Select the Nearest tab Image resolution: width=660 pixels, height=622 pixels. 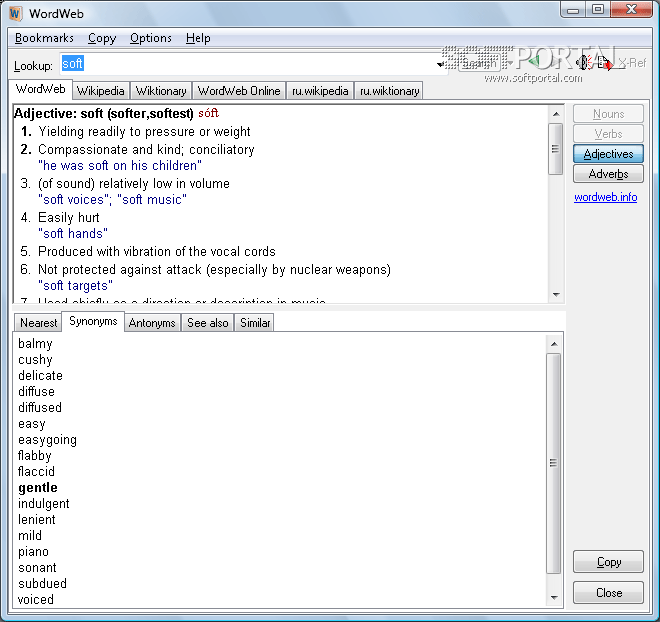point(38,323)
